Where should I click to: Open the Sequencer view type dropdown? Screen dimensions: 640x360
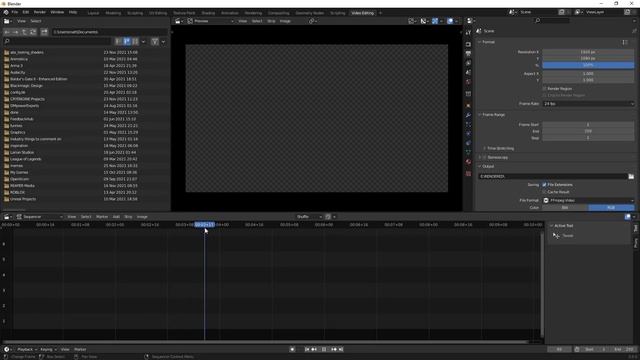click(x=40, y=217)
